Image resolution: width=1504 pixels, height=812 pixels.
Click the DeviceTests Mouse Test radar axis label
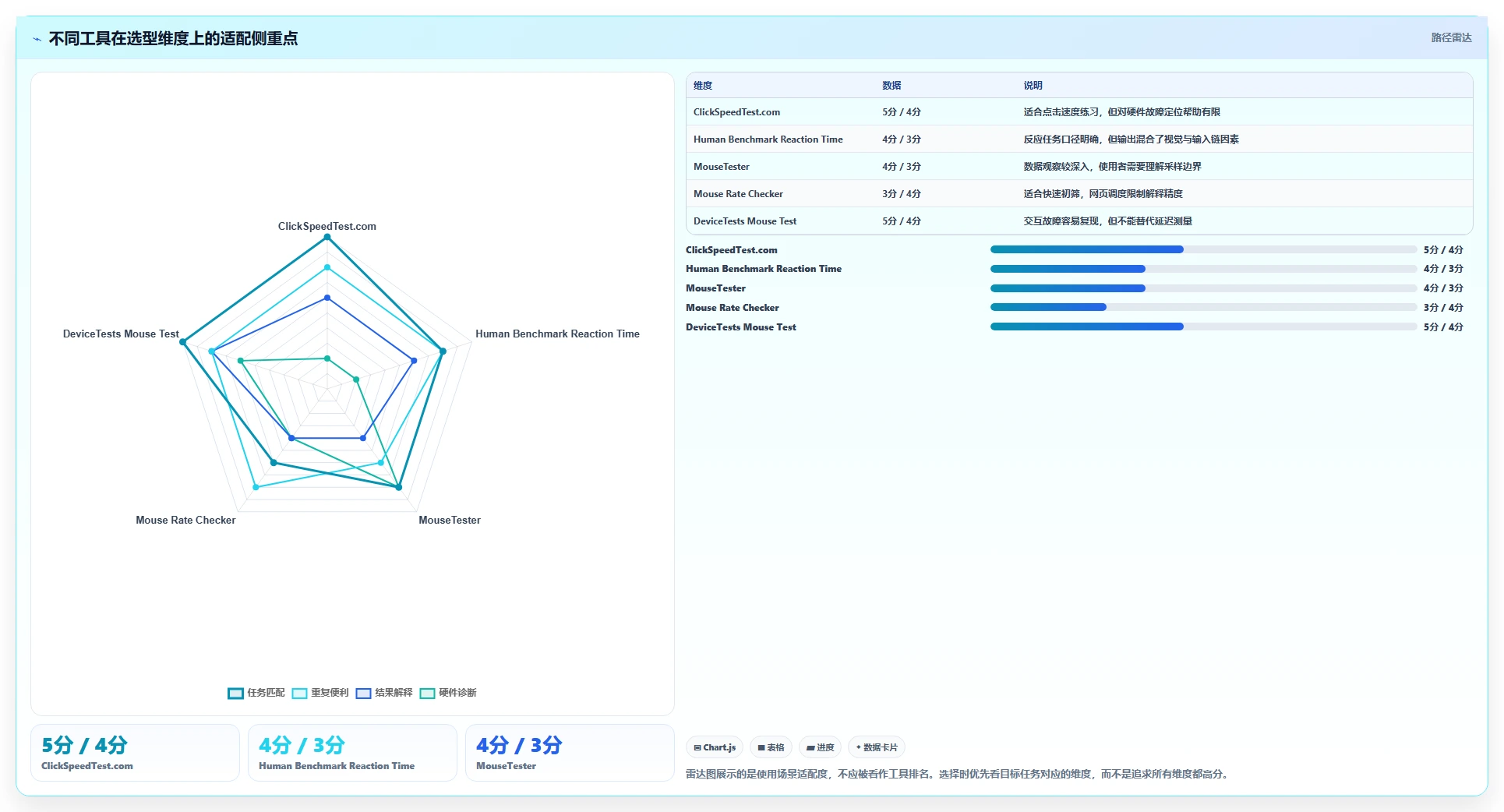(121, 334)
